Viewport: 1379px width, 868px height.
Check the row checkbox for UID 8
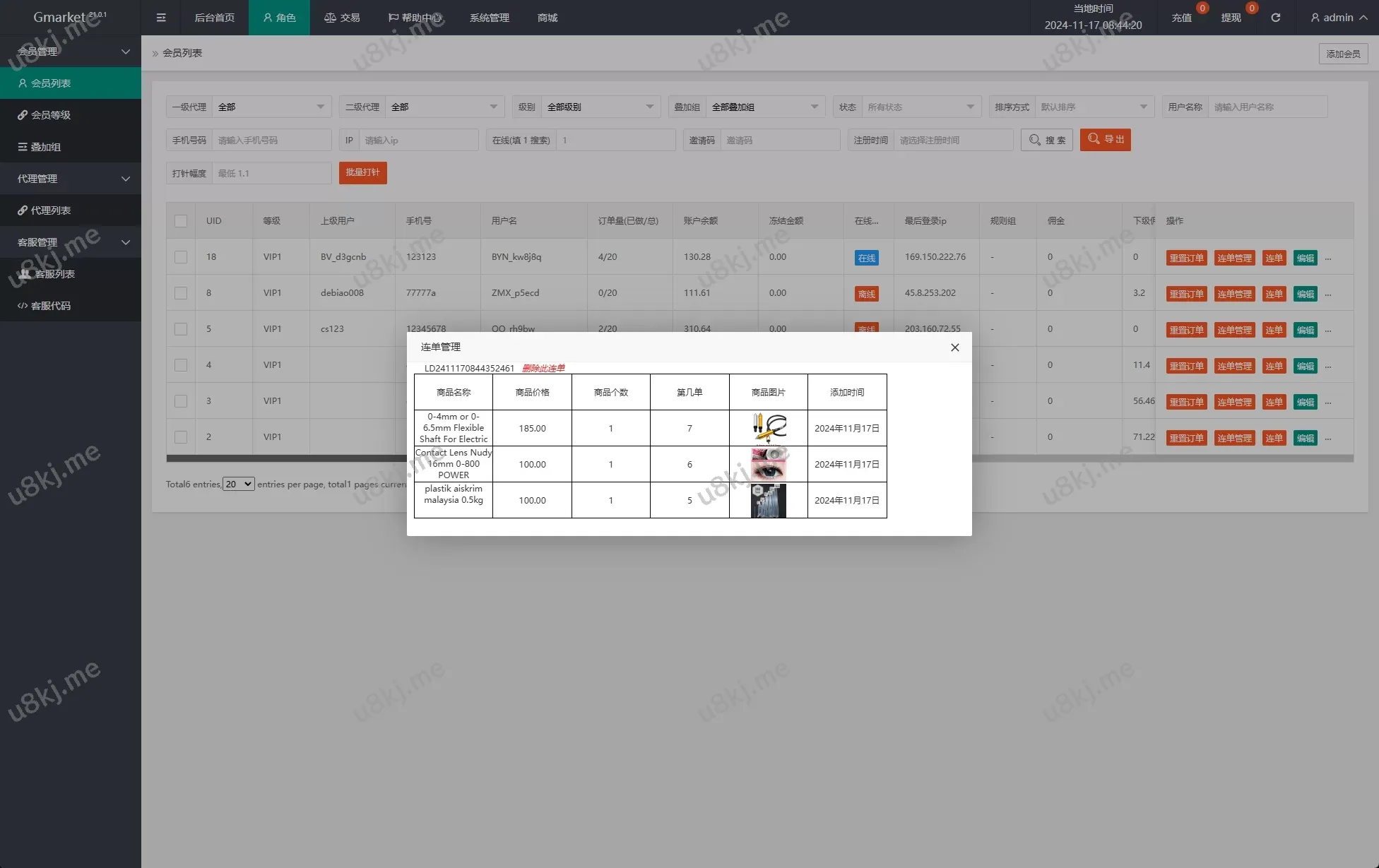tap(181, 293)
